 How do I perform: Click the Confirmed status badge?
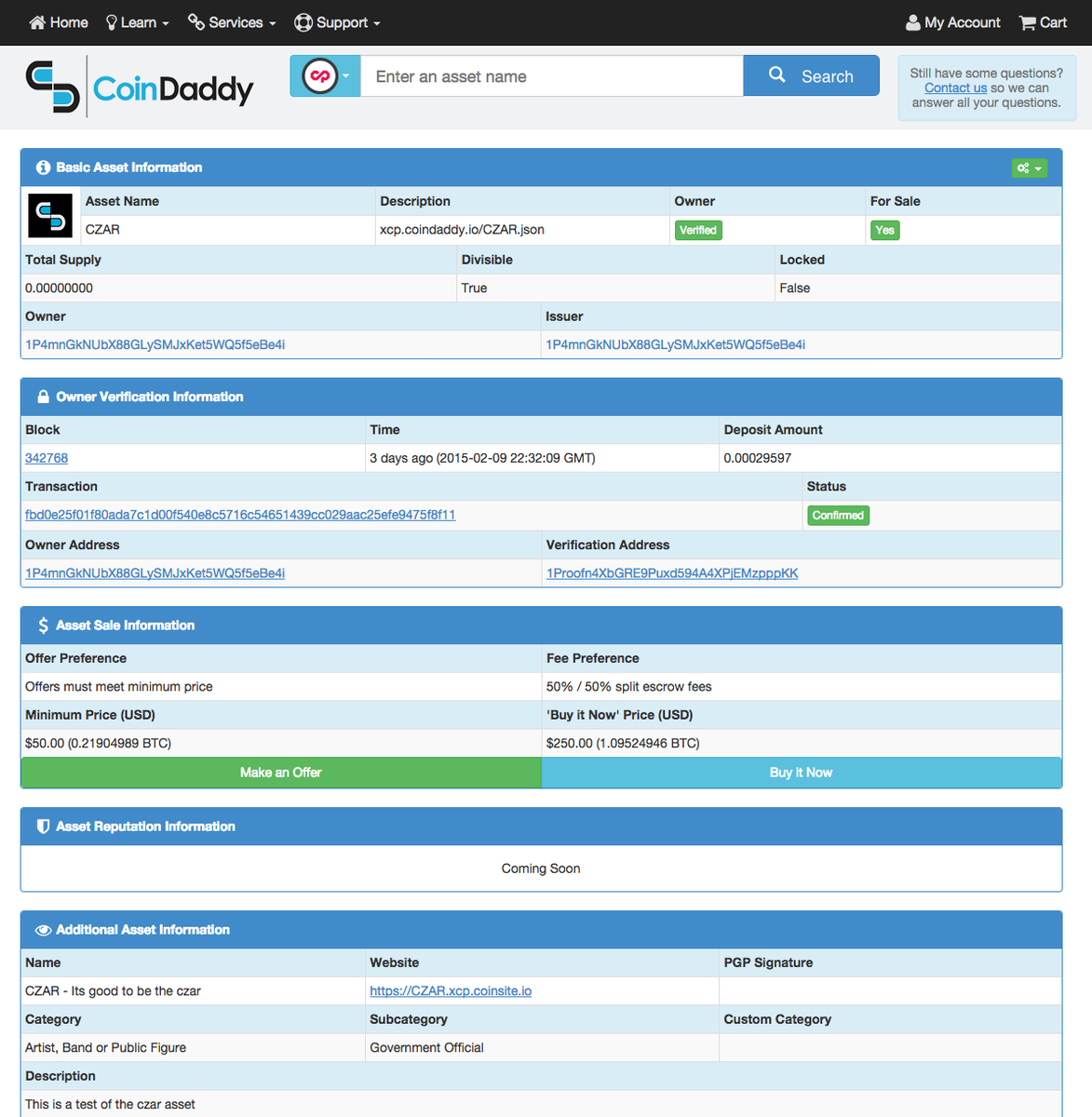838,516
